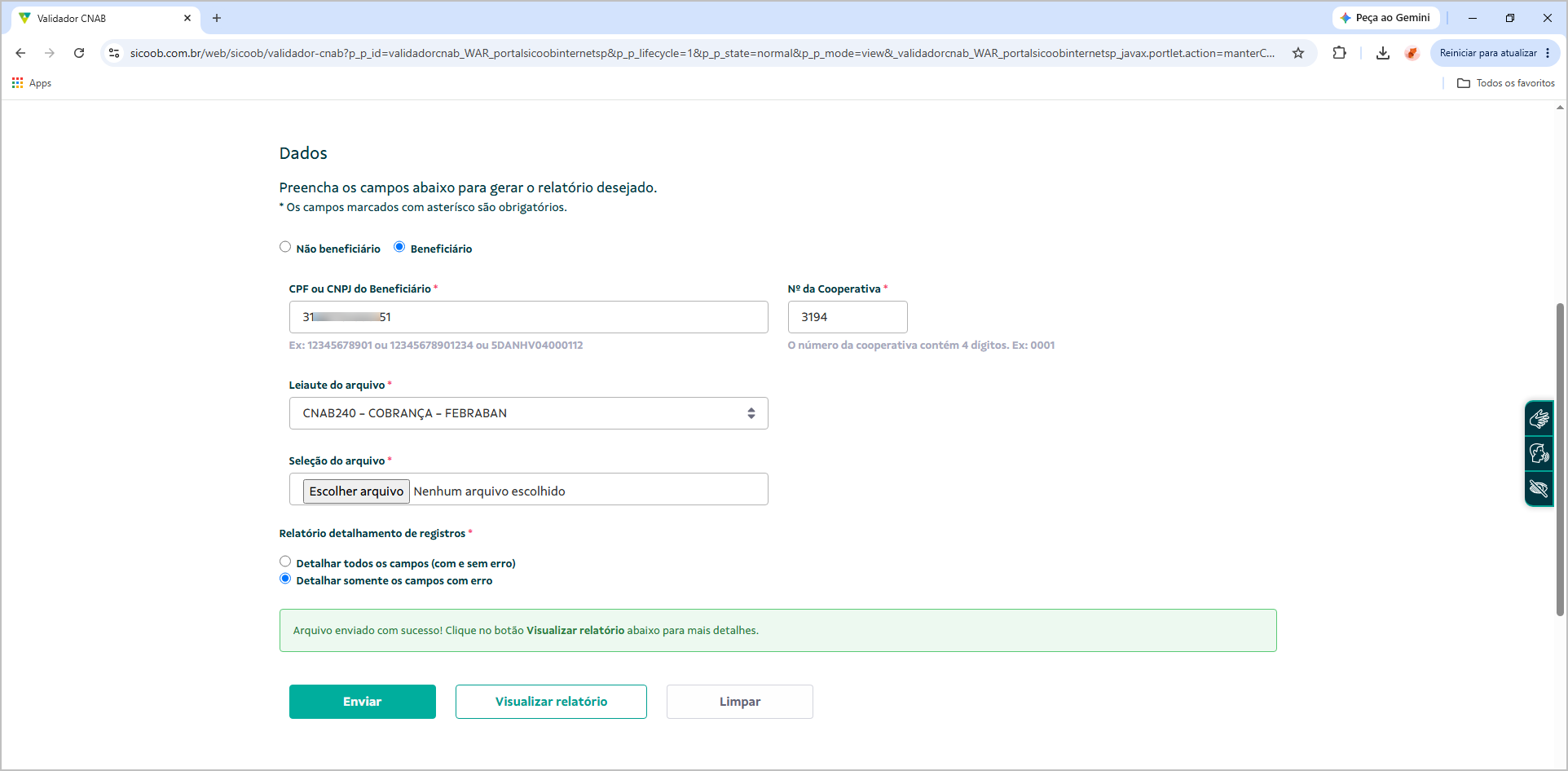
Task: Open the Libras sign language accessibility icon
Action: click(x=1539, y=419)
